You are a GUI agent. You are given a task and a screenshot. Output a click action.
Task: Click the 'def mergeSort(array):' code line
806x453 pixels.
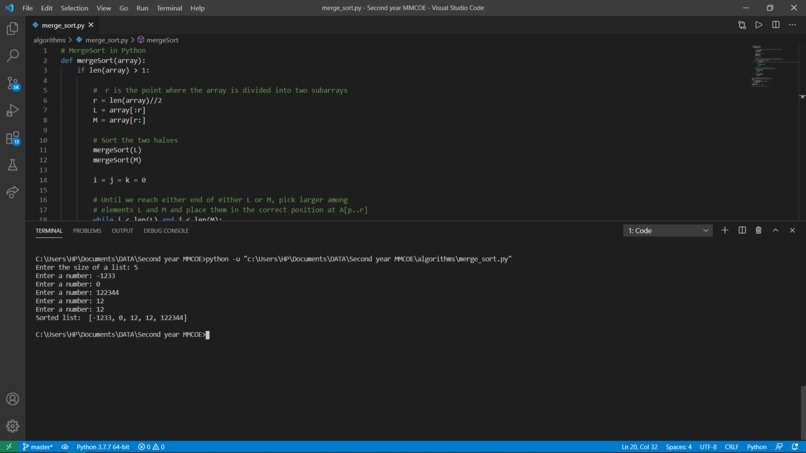coord(103,60)
